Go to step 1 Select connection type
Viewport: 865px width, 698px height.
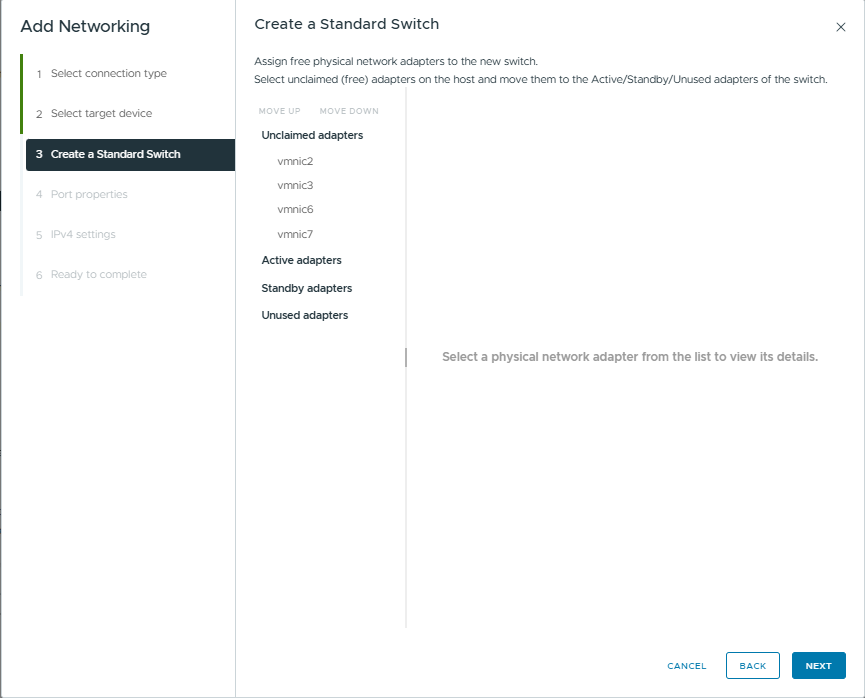(108, 74)
